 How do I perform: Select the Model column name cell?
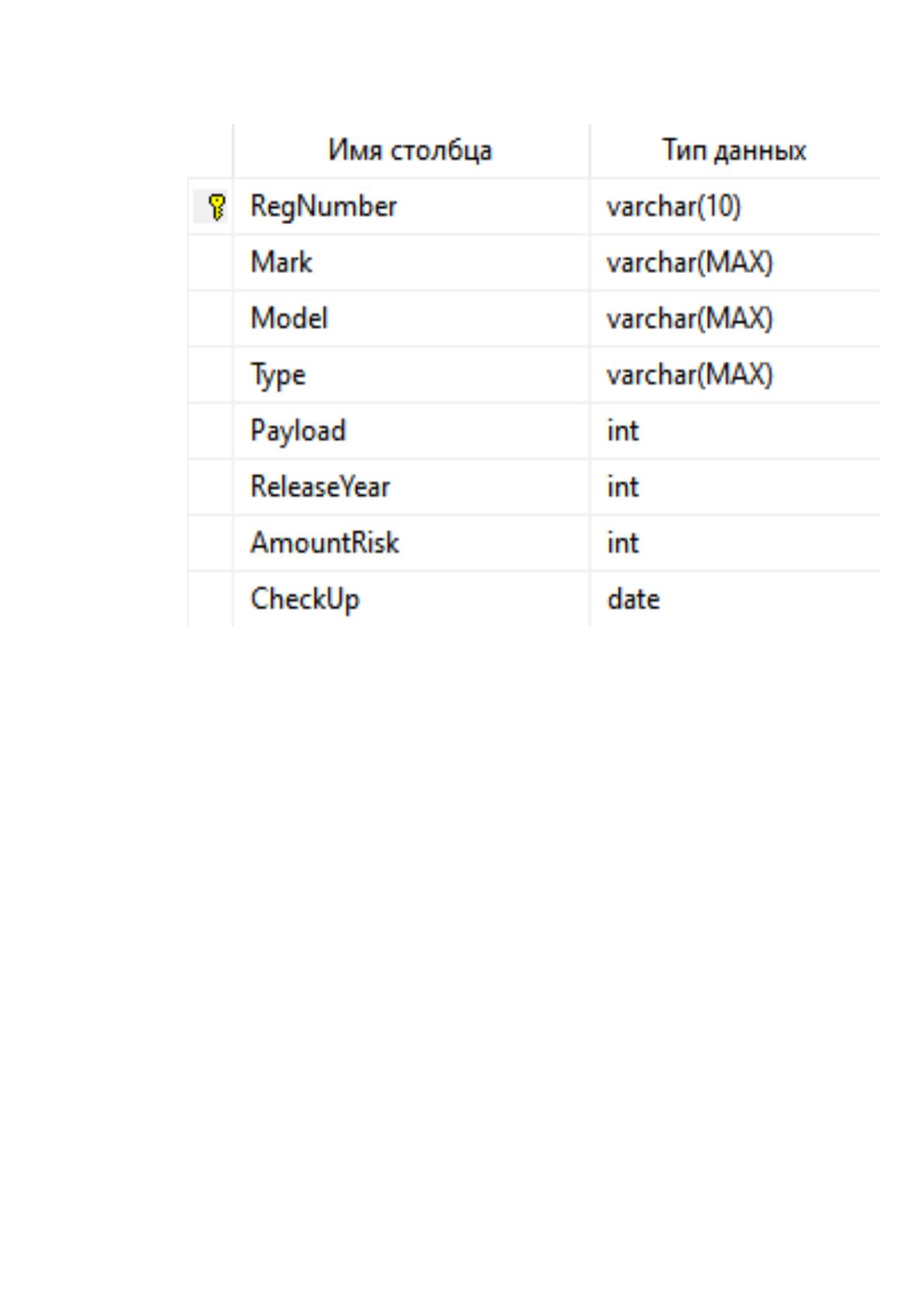pos(411,319)
